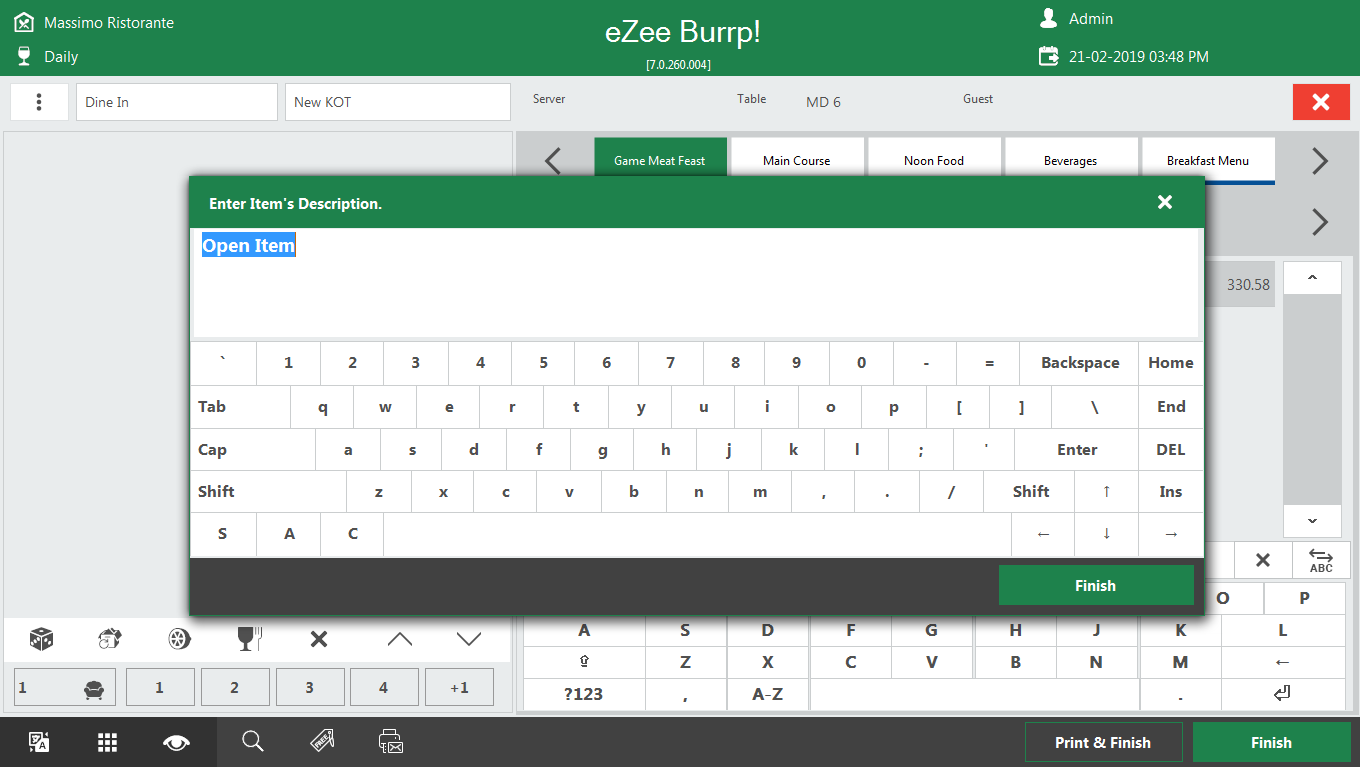Click the FREE tag icon in bottom bar
1360x767 pixels.
pyautogui.click(x=322, y=741)
